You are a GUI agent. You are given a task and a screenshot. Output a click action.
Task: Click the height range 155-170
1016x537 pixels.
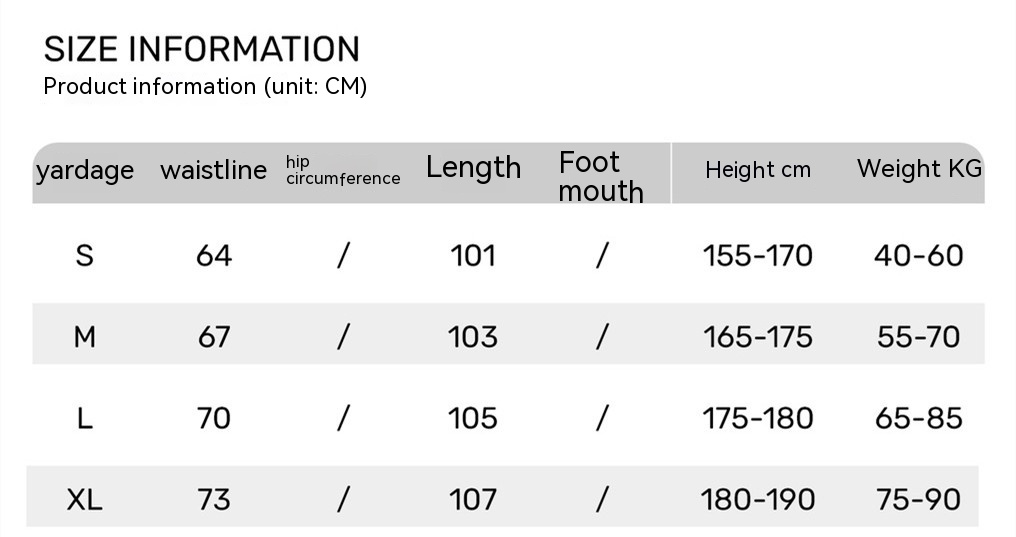click(x=757, y=256)
